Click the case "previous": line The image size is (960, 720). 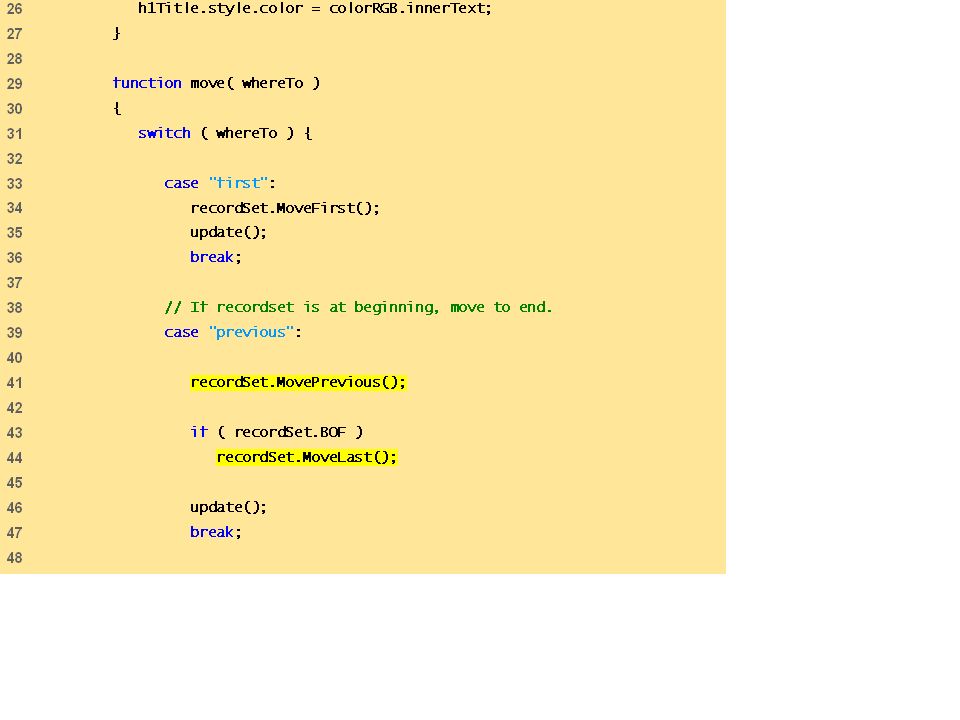click(233, 332)
